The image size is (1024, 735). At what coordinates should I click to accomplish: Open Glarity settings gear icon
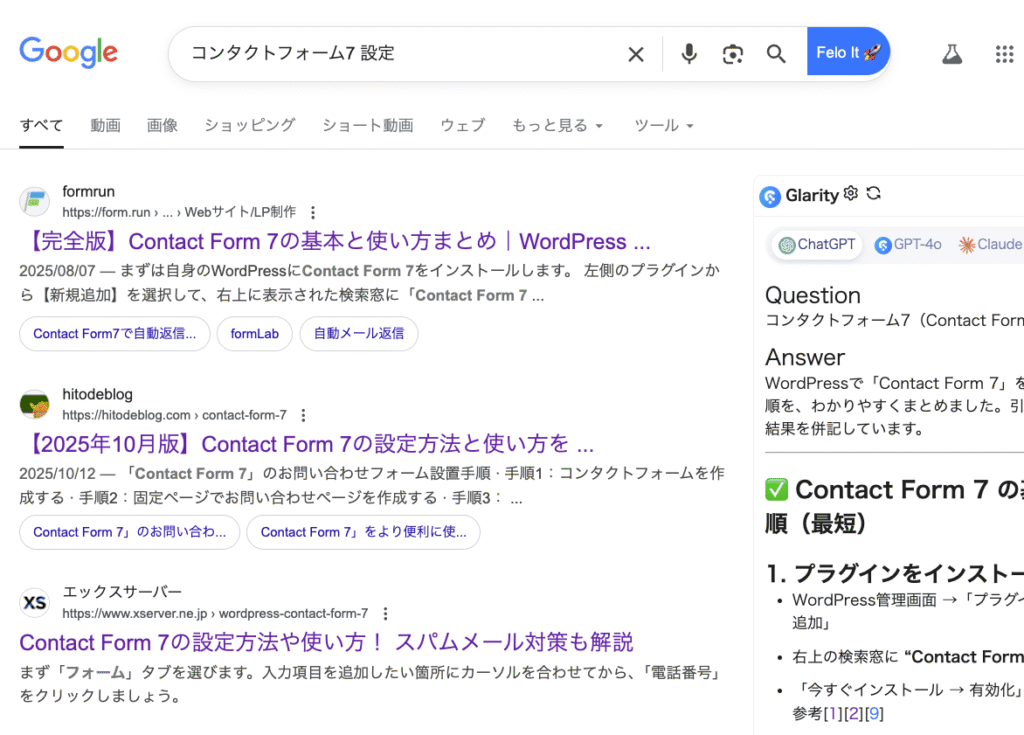851,194
